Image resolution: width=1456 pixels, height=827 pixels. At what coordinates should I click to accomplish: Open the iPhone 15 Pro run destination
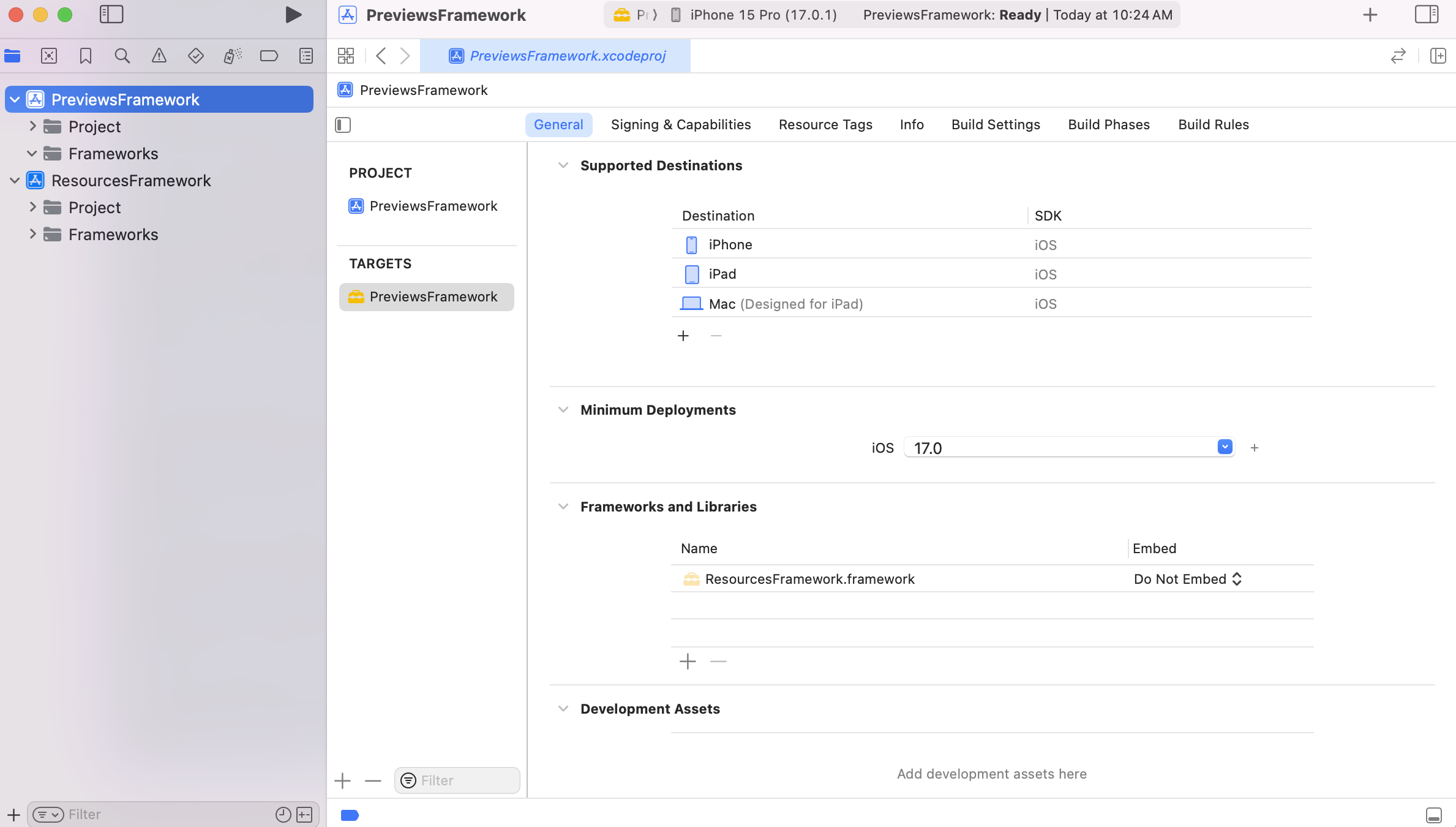754,15
